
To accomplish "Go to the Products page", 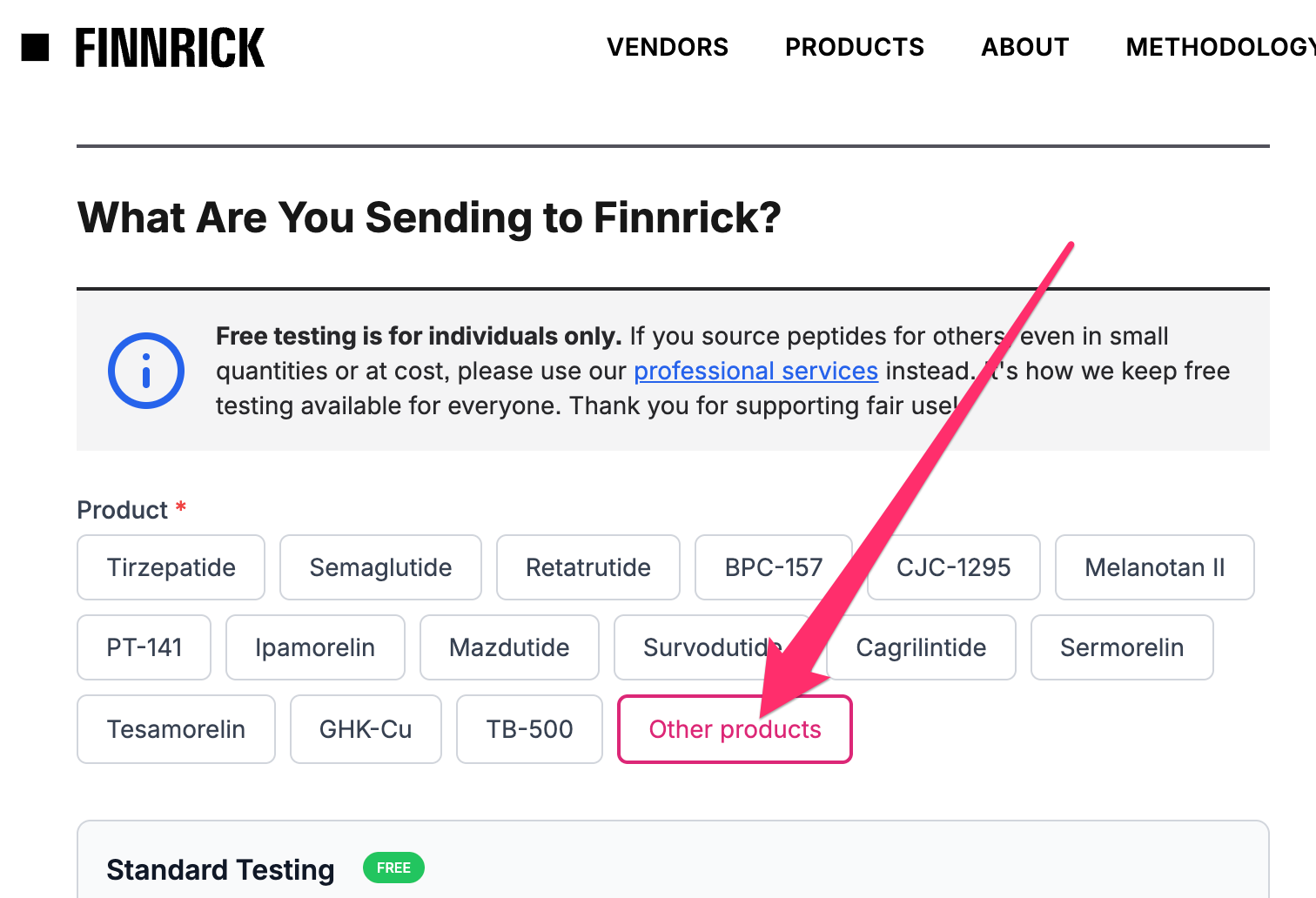I will [x=855, y=47].
